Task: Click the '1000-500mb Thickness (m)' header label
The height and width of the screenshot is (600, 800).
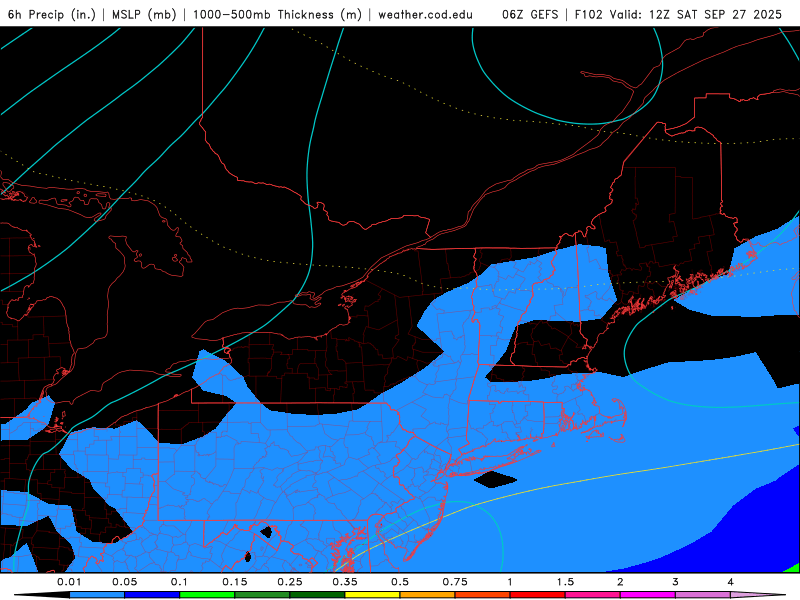Action: tap(277, 15)
